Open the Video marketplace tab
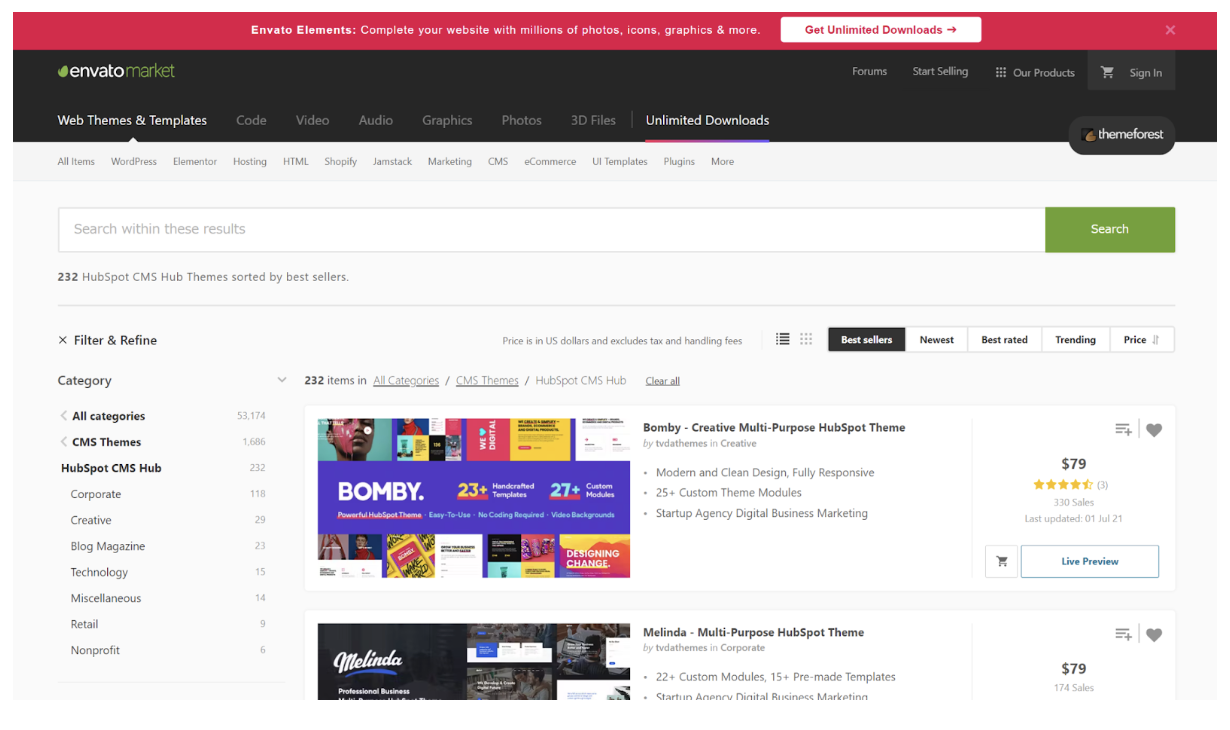 coord(312,120)
